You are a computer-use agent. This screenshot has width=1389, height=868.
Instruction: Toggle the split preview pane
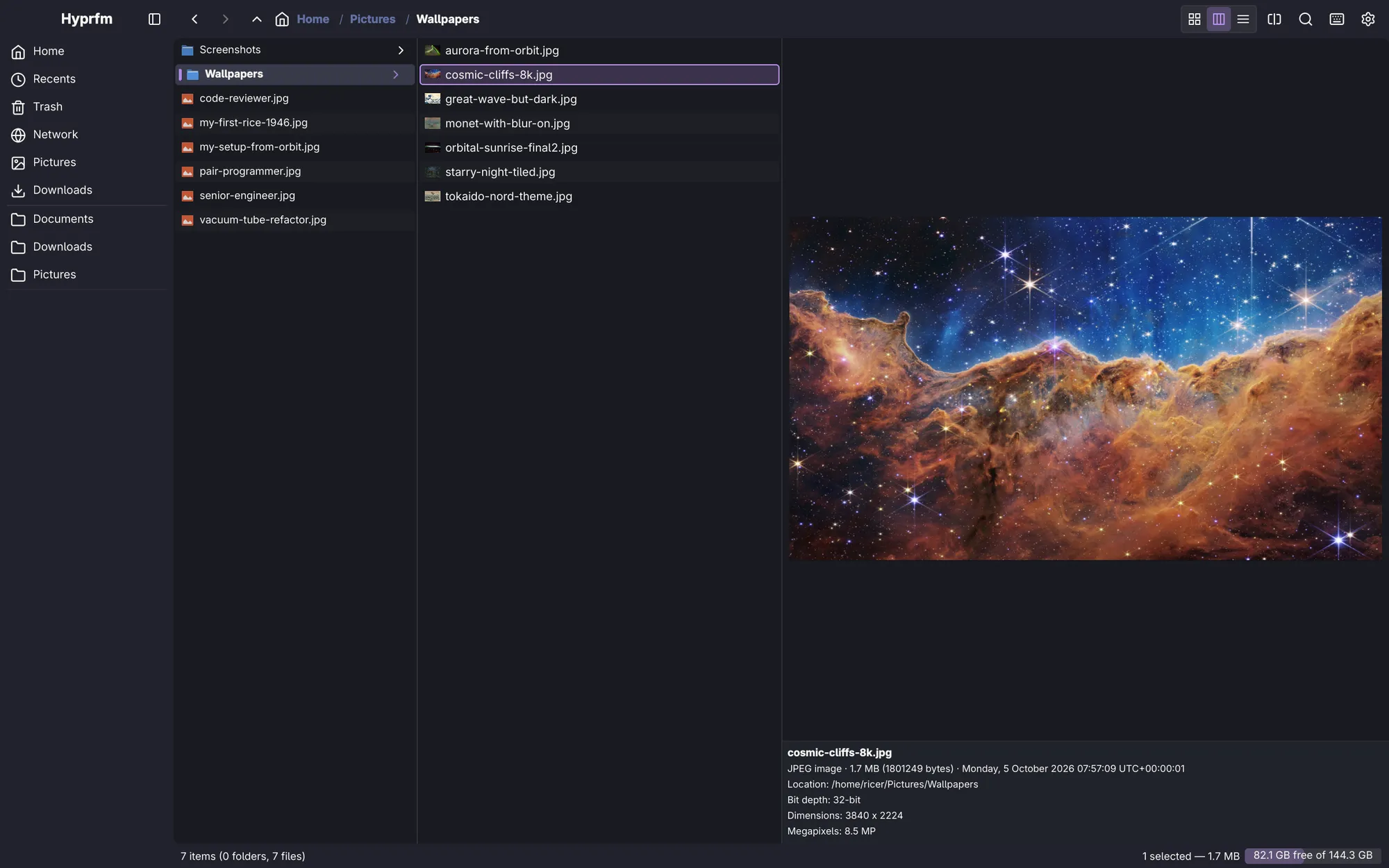tap(1274, 19)
